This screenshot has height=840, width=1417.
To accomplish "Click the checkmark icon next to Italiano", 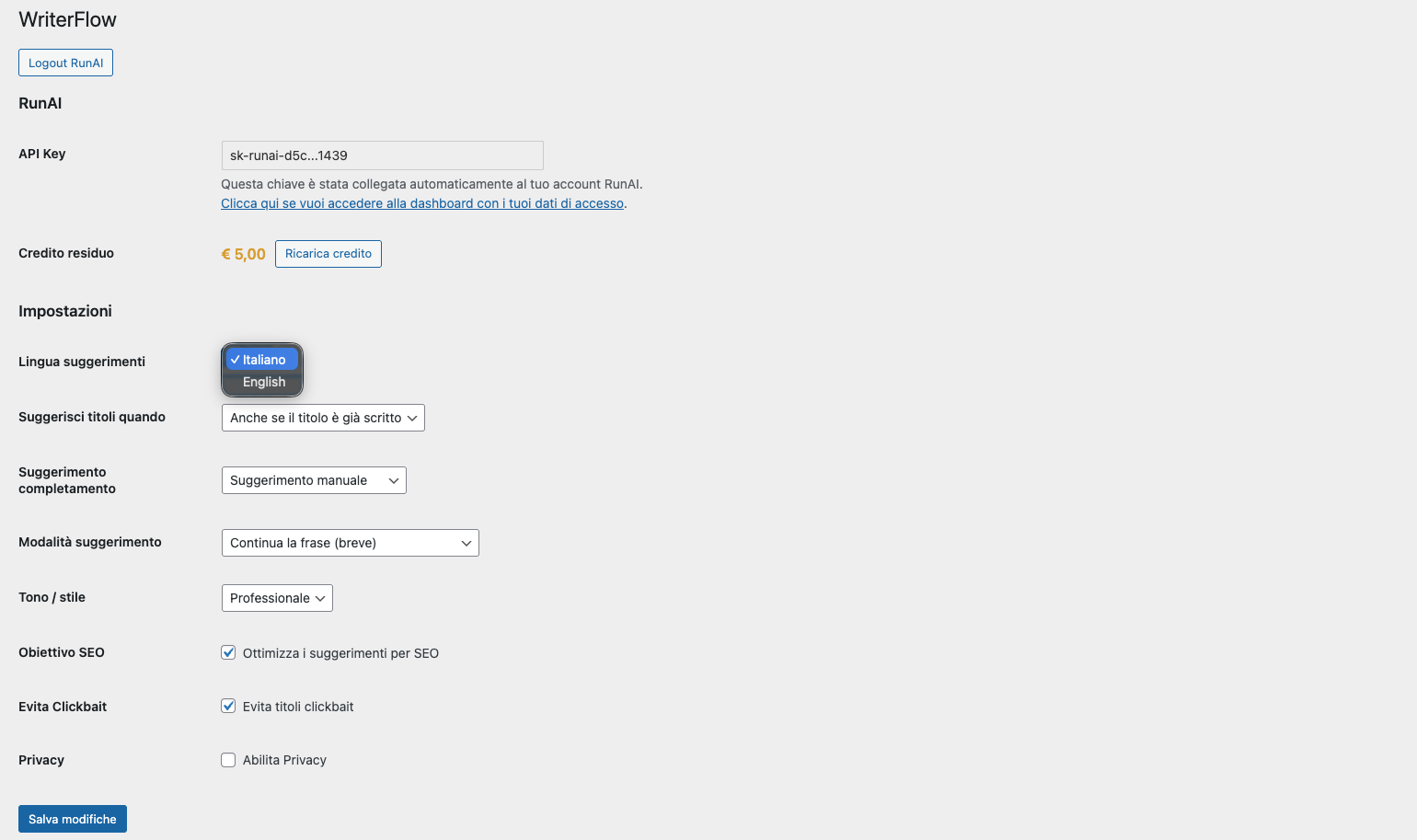I will 236,360.
